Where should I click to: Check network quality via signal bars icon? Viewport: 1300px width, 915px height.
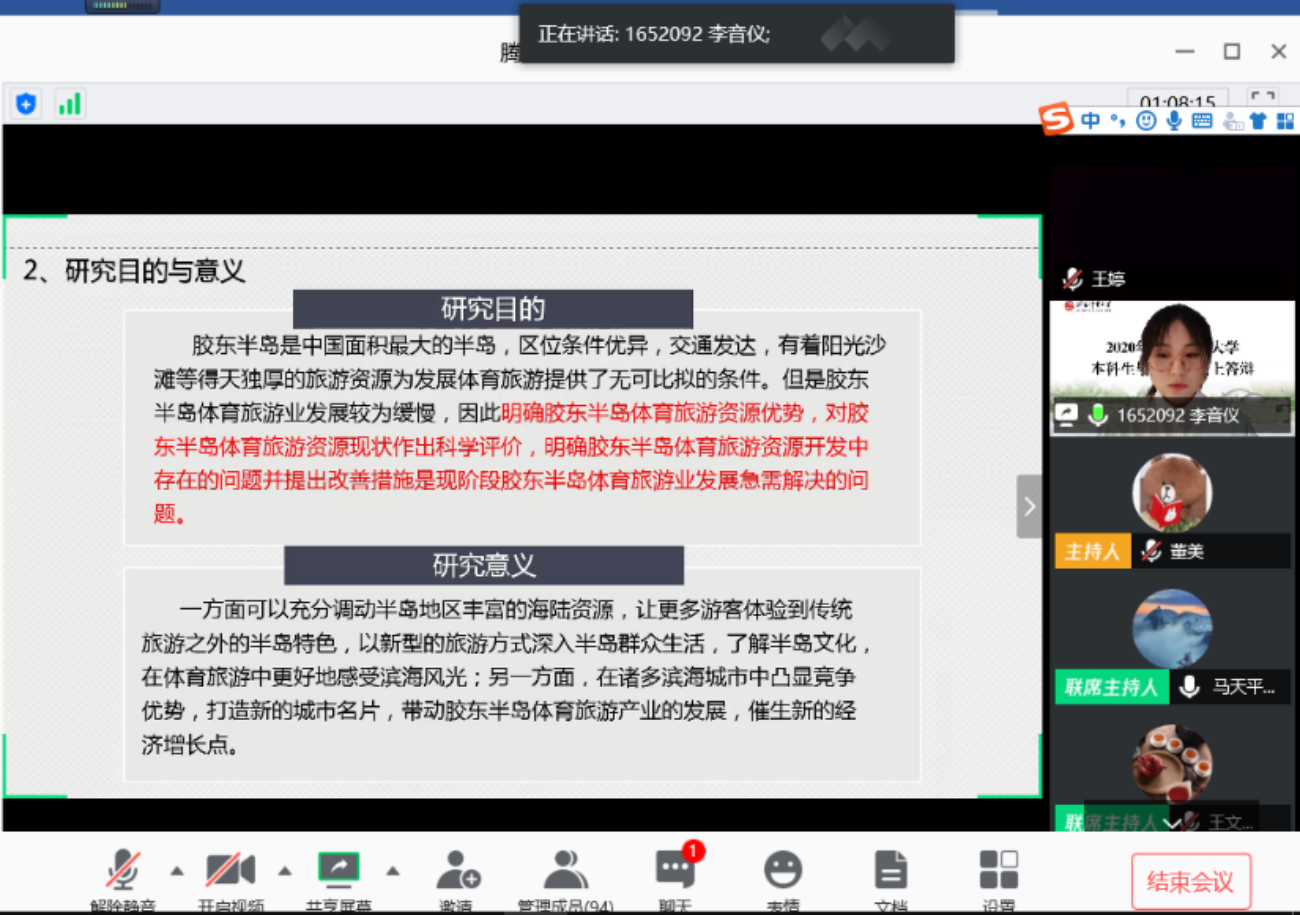[69, 103]
